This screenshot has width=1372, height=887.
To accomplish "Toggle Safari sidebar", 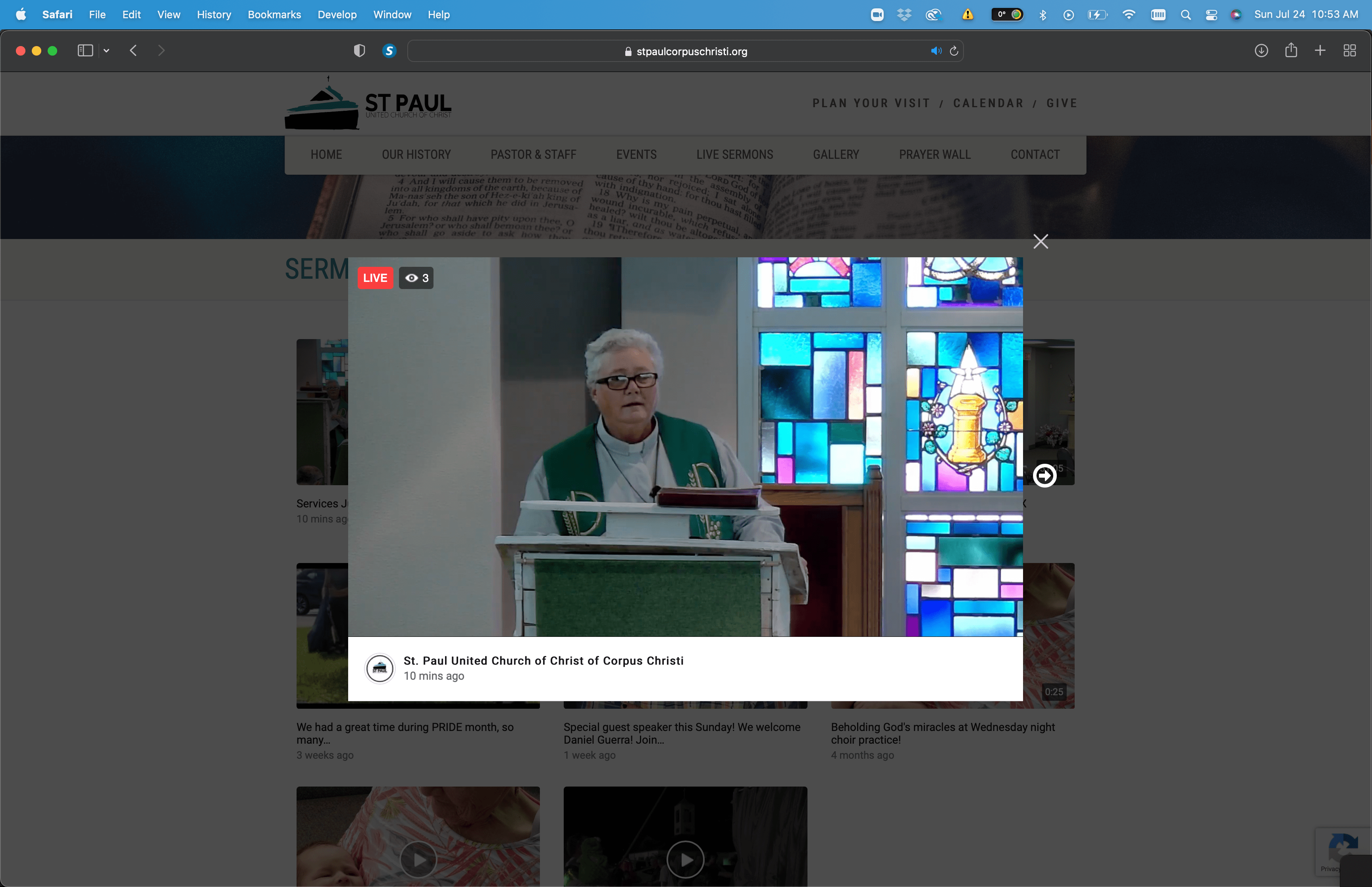I will (x=85, y=51).
